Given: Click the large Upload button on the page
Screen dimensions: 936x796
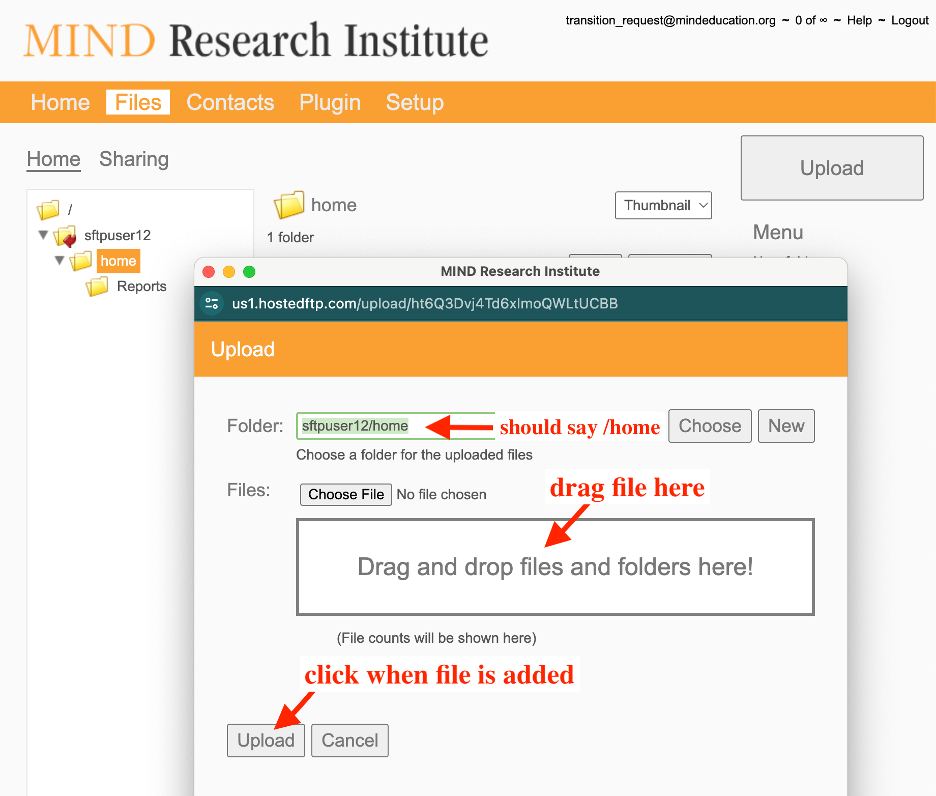Looking at the screenshot, I should tap(832, 168).
